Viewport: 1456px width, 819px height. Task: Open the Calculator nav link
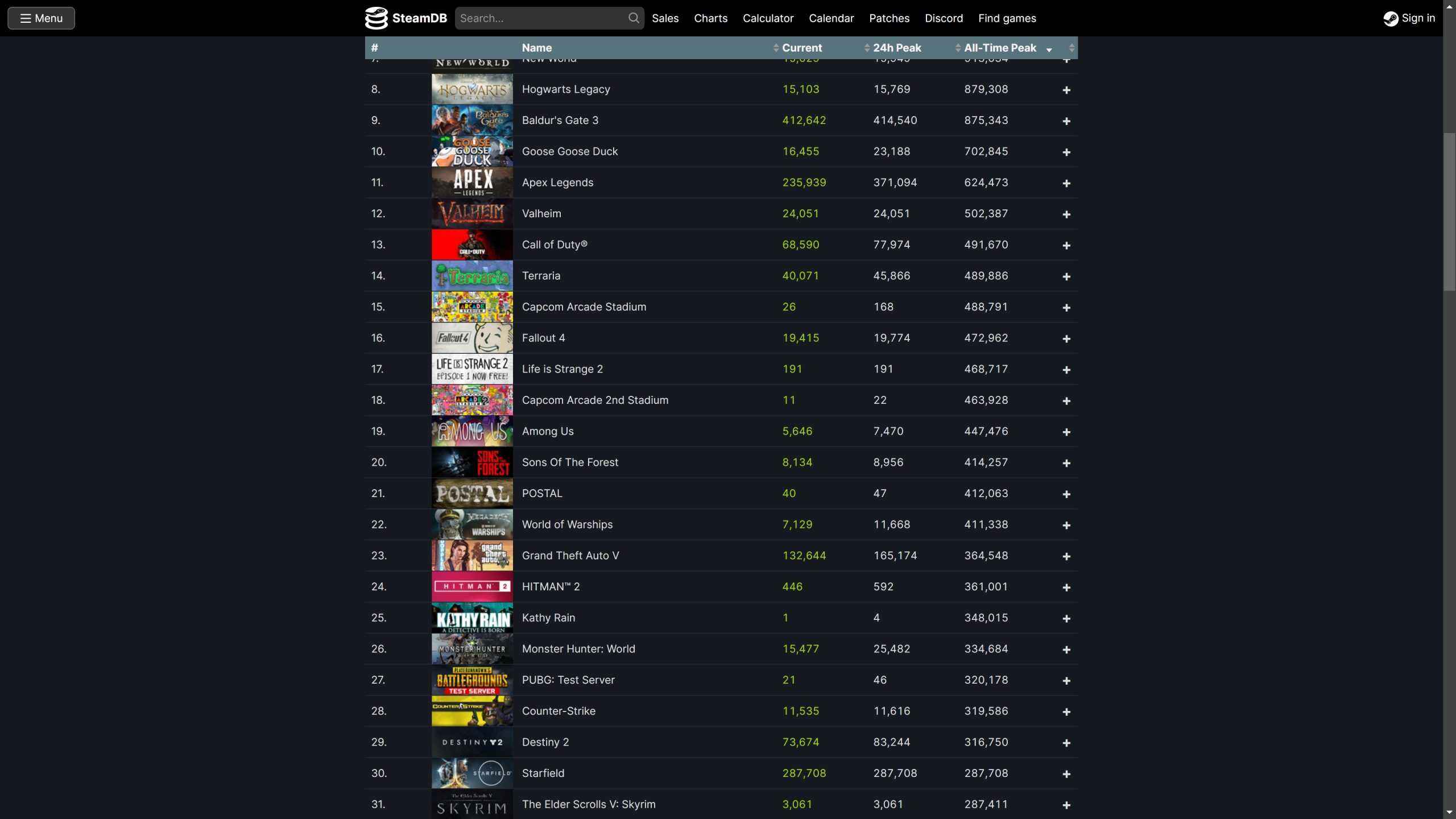(768, 18)
